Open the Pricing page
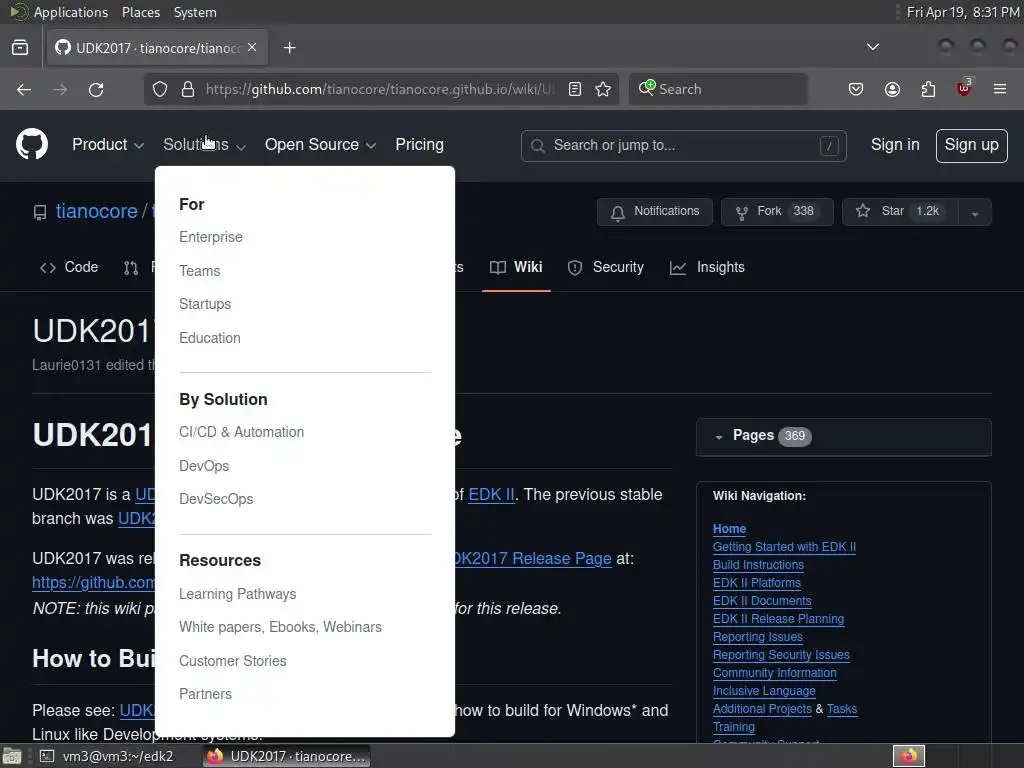Screen dimensions: 1024x768 (419, 145)
